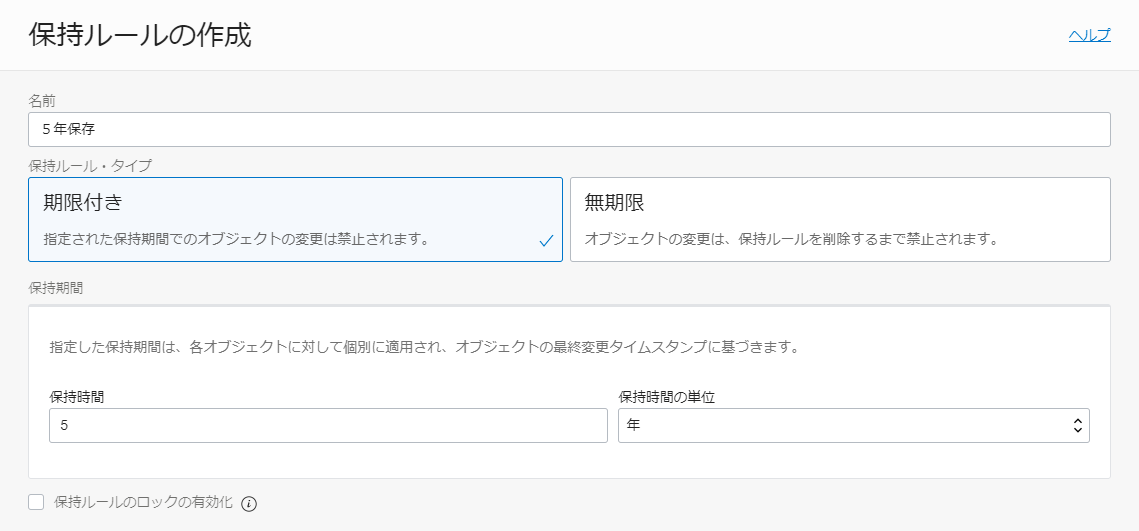
Task: Select the 期限付き retention rule type
Action: [296, 219]
